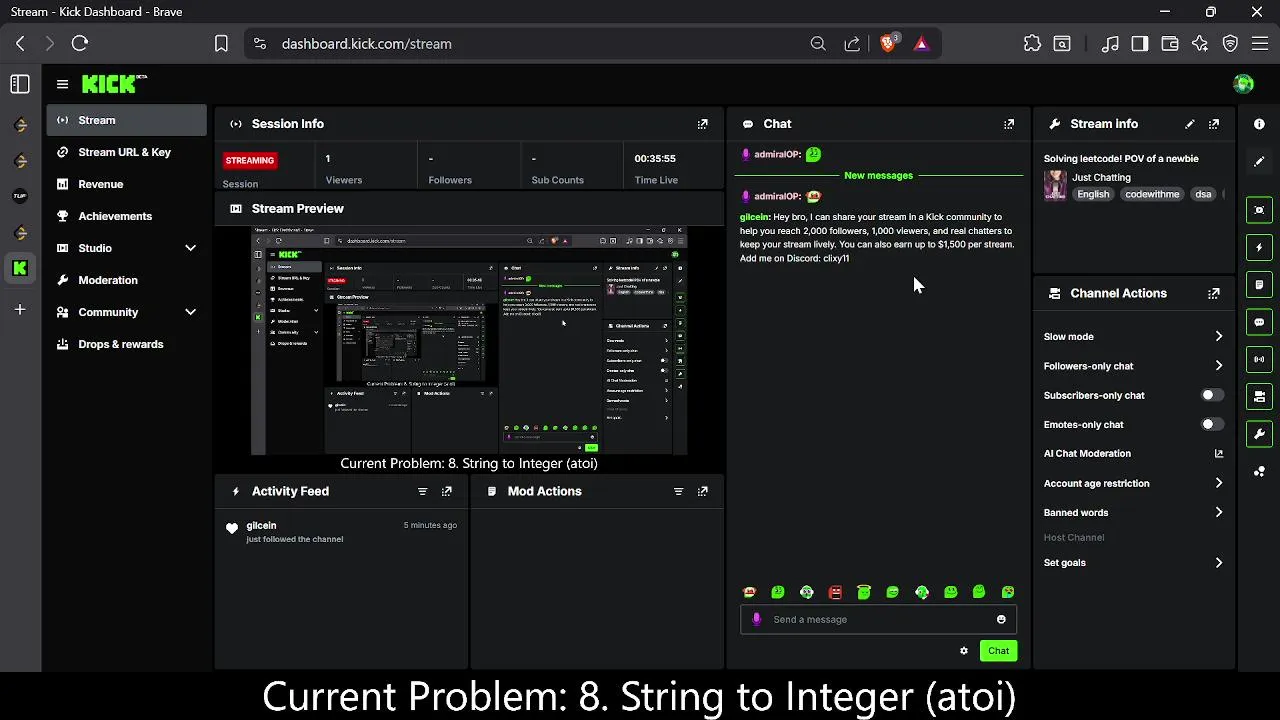
Task: Expand the Community sidebar section
Action: tap(190, 312)
